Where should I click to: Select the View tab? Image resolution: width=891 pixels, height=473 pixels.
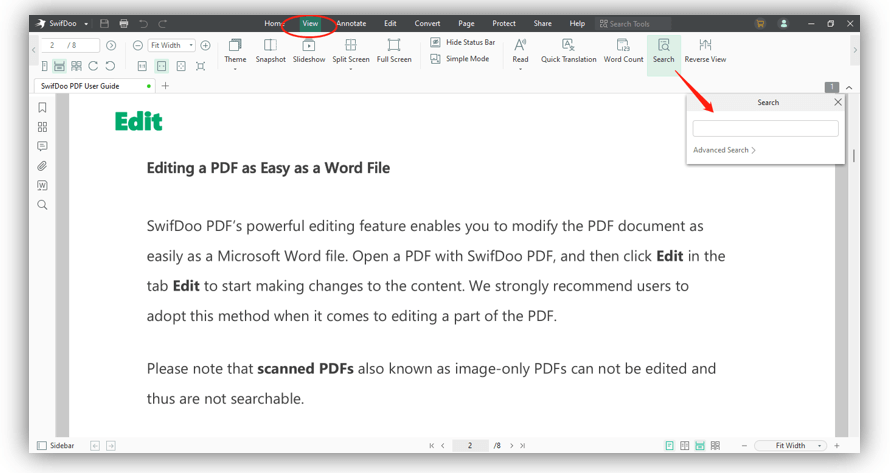tap(310, 23)
